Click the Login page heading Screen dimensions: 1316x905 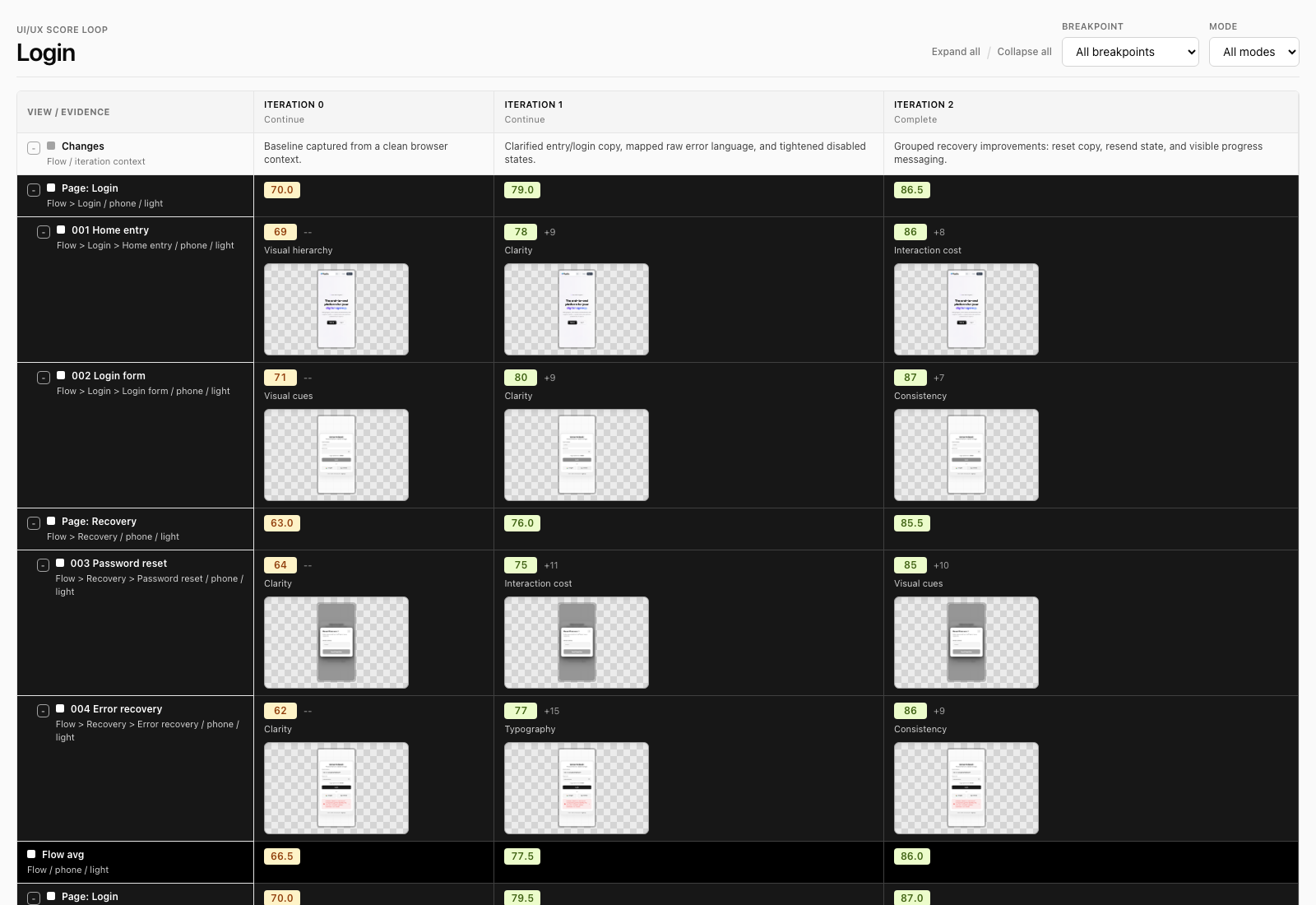coord(46,53)
